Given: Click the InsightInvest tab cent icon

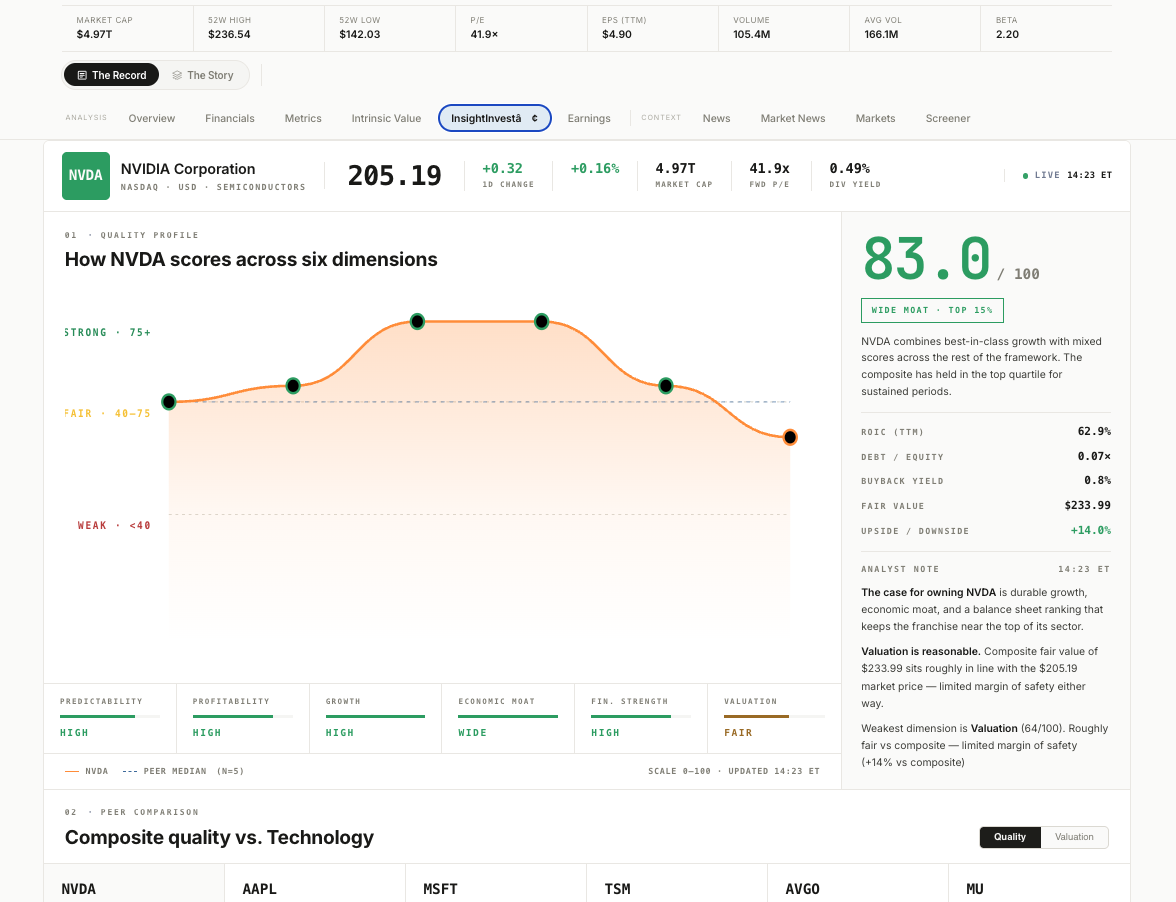Looking at the screenshot, I should coord(535,118).
